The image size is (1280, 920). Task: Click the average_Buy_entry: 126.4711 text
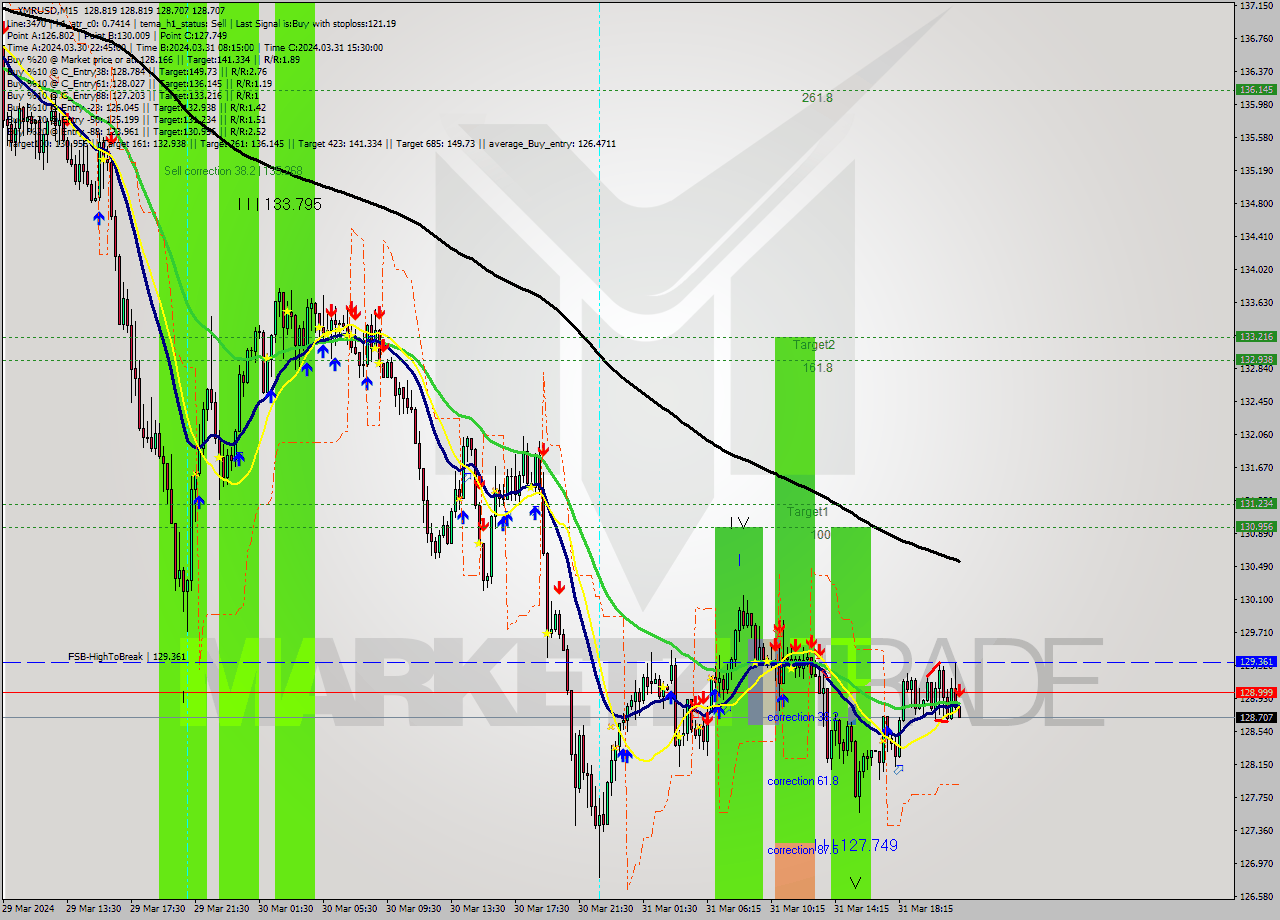(552, 144)
